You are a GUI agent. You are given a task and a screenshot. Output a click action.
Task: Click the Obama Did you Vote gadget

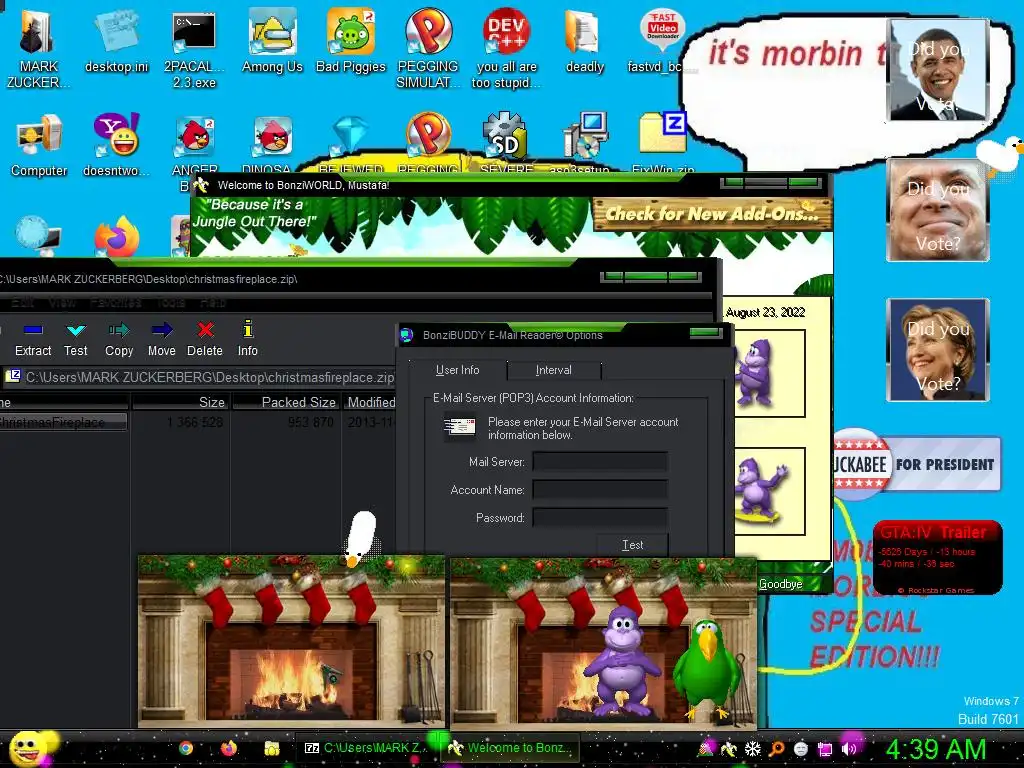(x=938, y=70)
